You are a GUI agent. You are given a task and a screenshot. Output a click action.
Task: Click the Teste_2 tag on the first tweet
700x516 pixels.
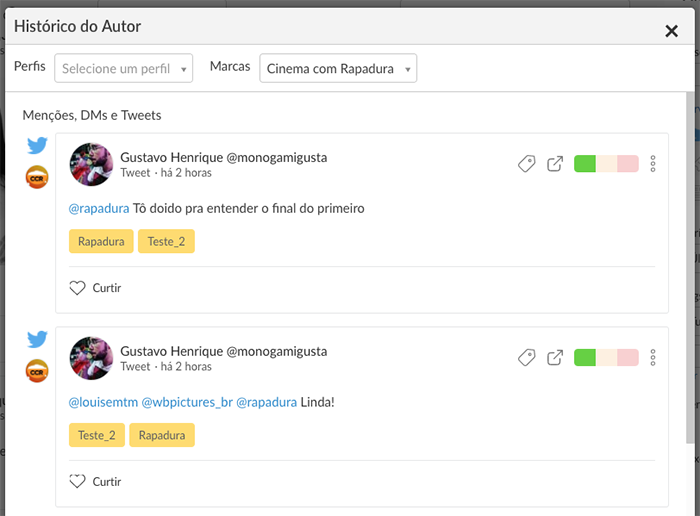(166, 241)
